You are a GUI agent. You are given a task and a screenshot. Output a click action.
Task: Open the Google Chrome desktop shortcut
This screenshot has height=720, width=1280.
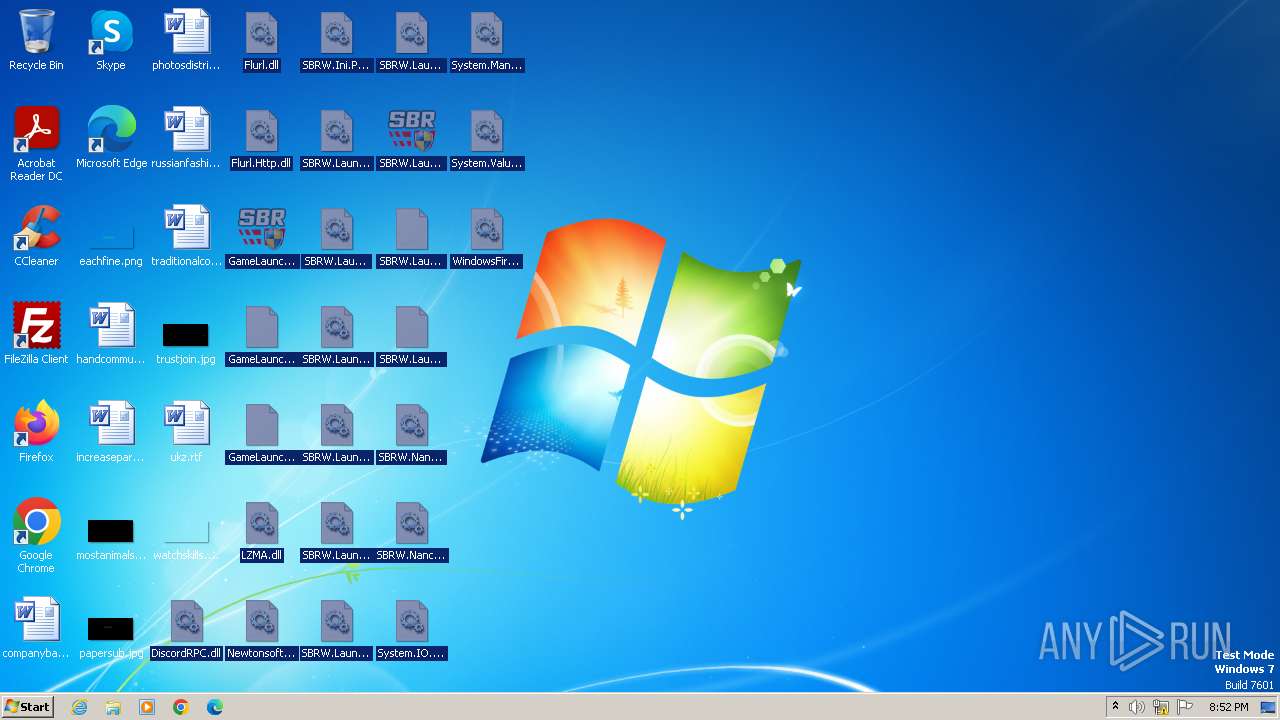(36, 537)
